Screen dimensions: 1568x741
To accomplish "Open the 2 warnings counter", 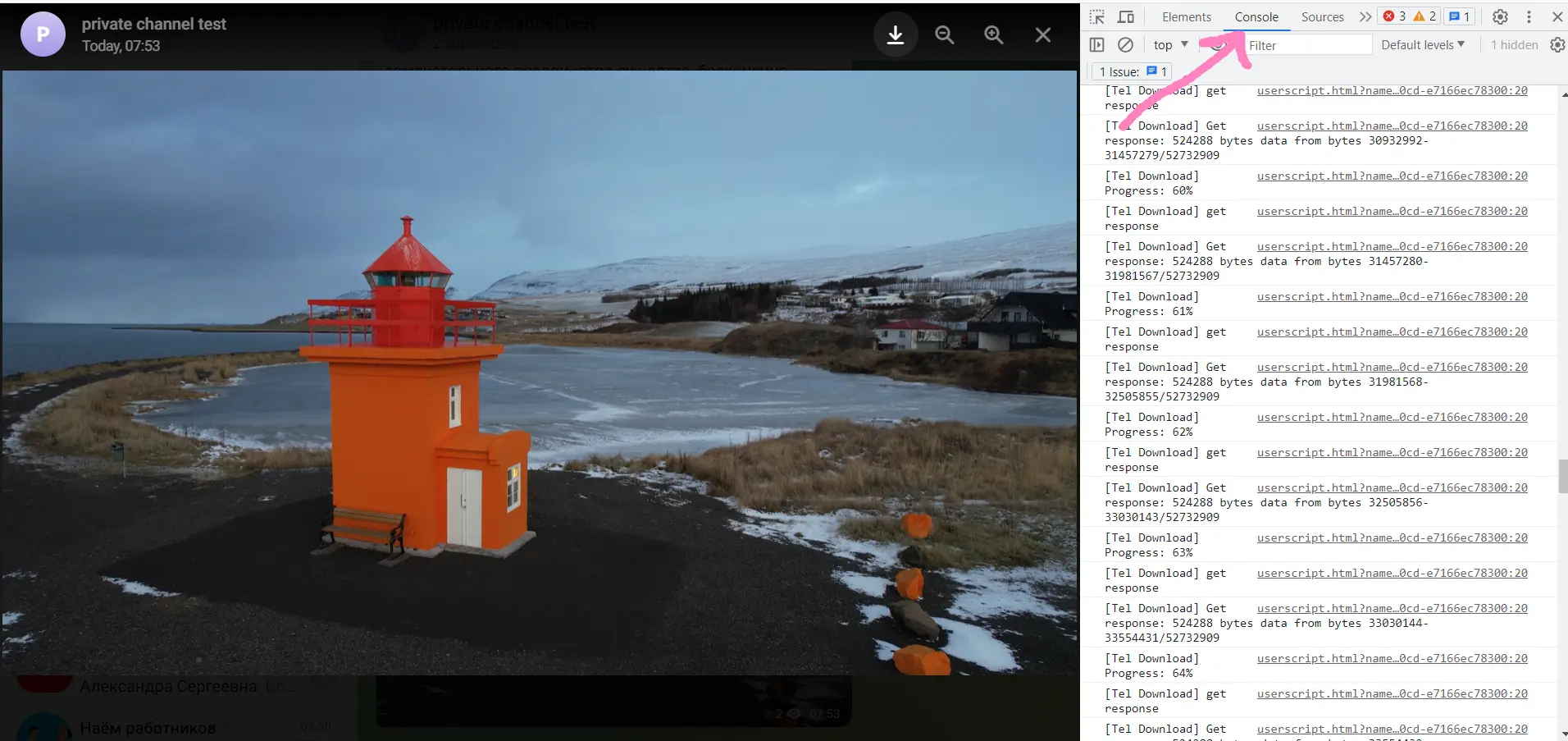I will click(1424, 16).
